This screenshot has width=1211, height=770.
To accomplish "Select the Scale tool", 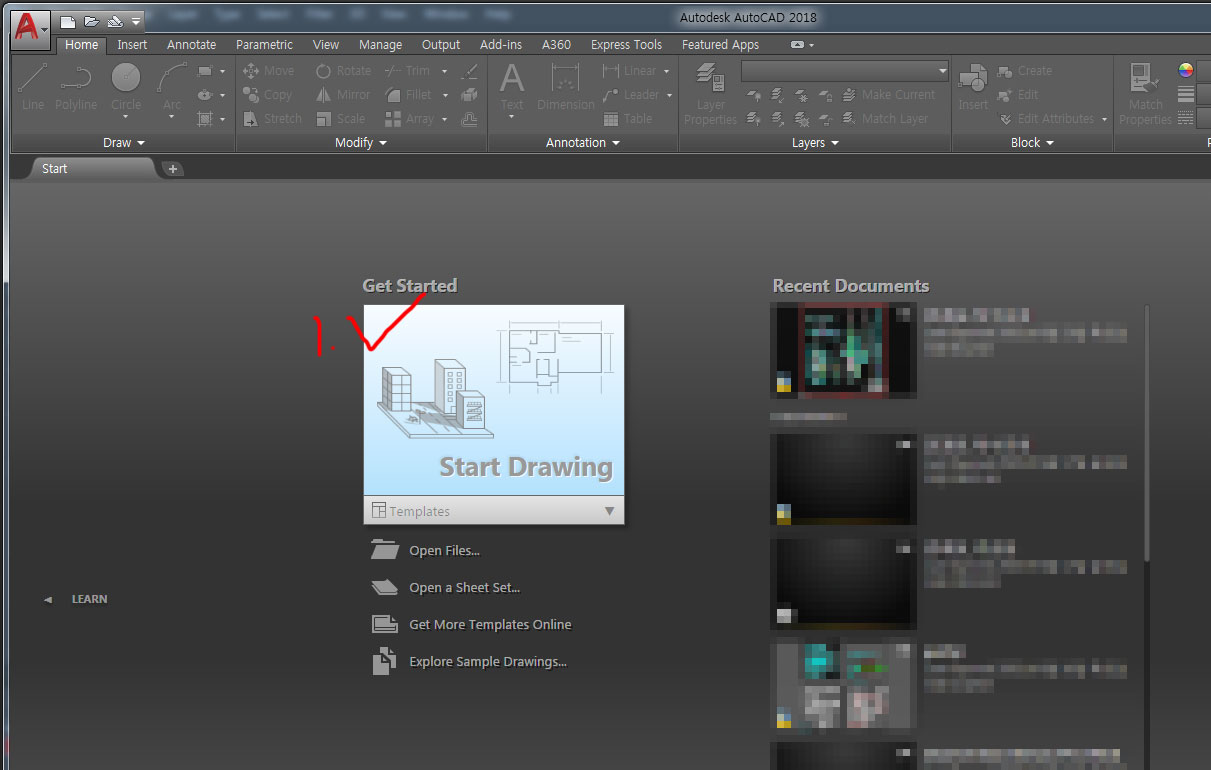I will pos(340,119).
